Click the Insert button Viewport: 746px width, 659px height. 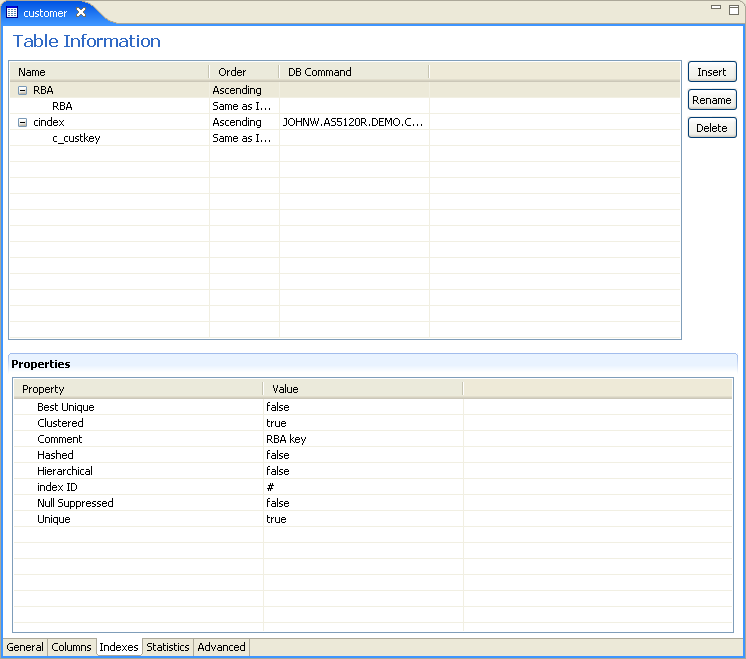[x=712, y=72]
